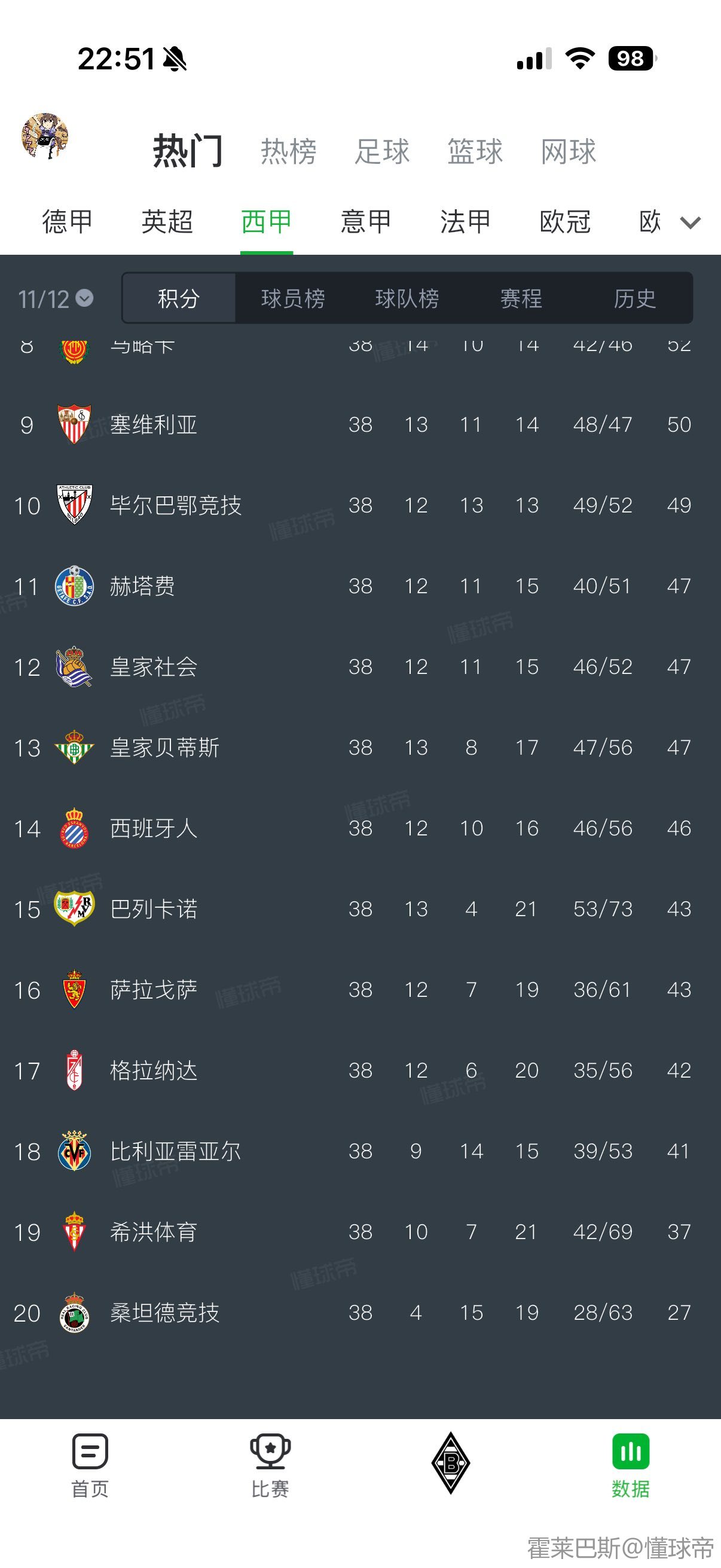Open the Home (首页) icon
Screen dimensions: 721x1568
[x=90, y=1452]
